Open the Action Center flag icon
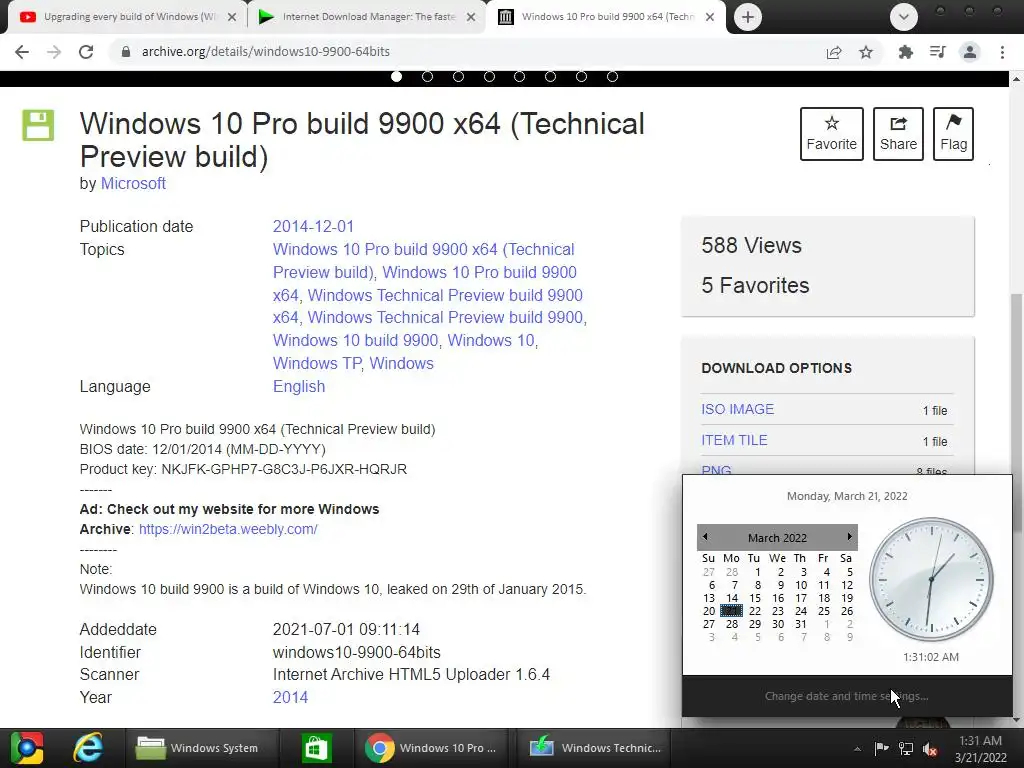 [x=882, y=748]
